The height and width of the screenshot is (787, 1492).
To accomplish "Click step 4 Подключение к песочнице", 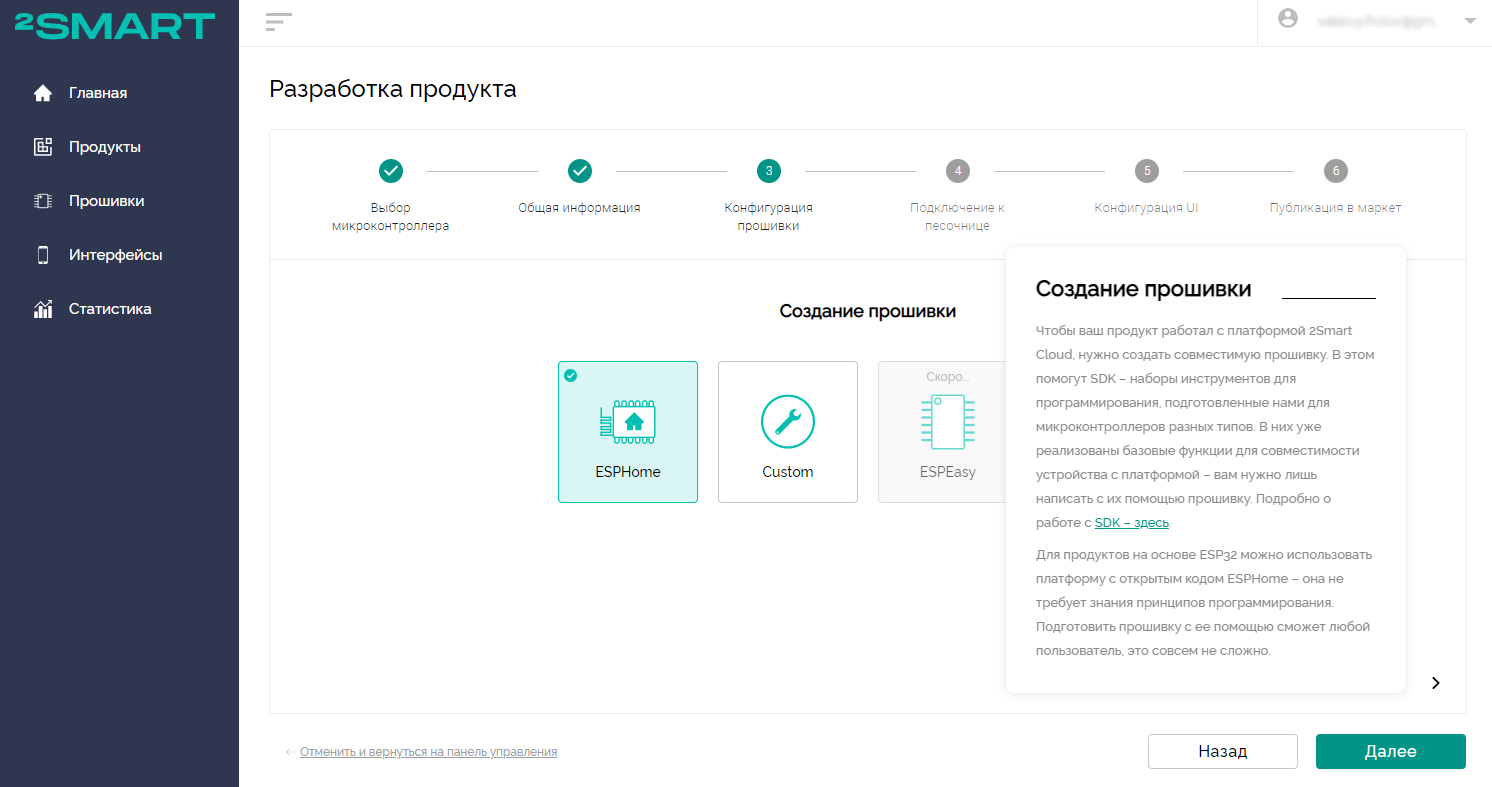I will (x=958, y=171).
